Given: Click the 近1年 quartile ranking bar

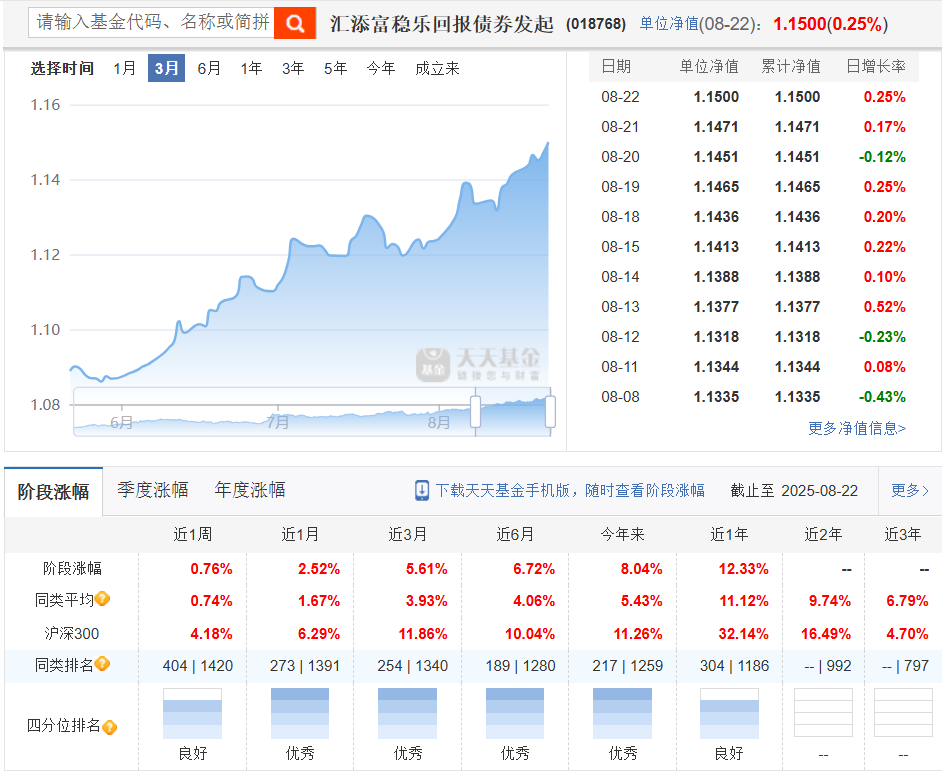Looking at the screenshot, I should point(729,714).
